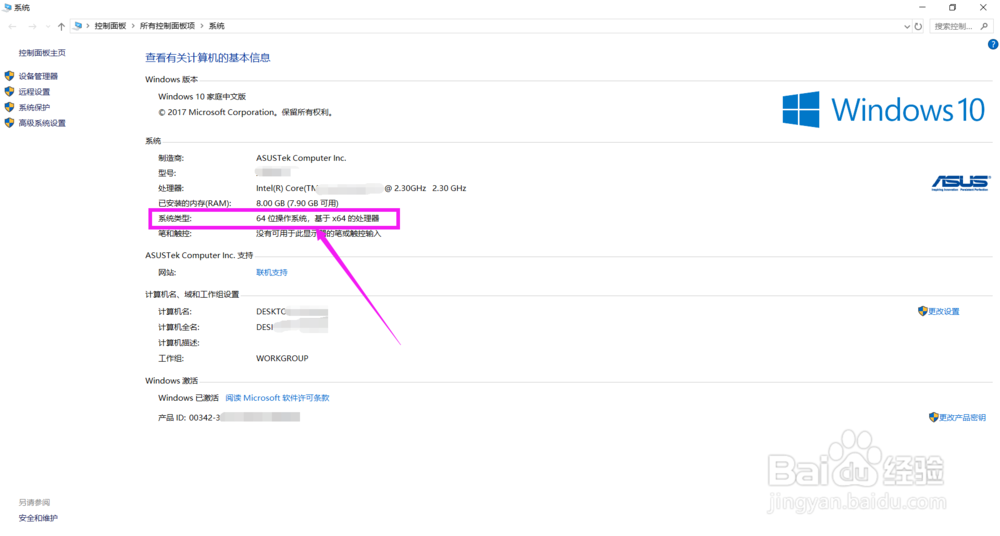Image resolution: width=1000 pixels, height=536 pixels.
Task: Restore down the system window
Action: tap(952, 8)
